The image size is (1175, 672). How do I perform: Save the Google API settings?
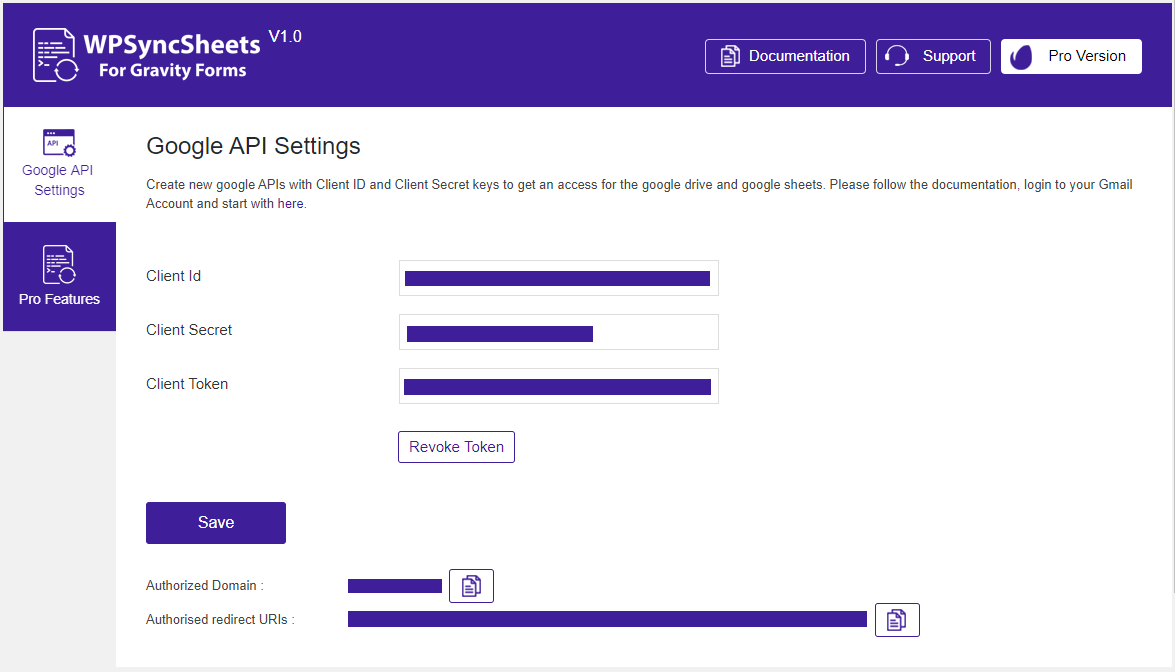click(216, 523)
